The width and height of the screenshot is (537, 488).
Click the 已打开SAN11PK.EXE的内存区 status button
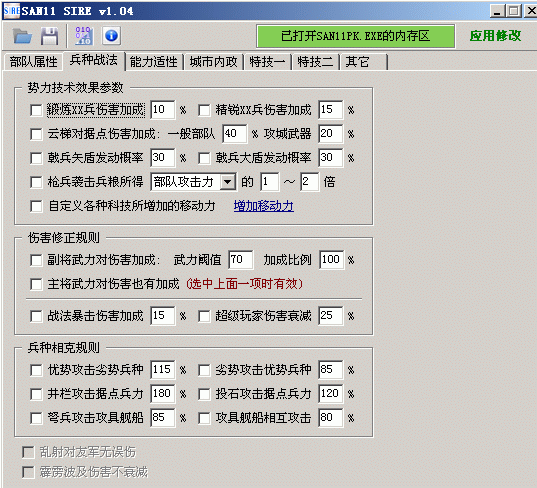point(355,36)
